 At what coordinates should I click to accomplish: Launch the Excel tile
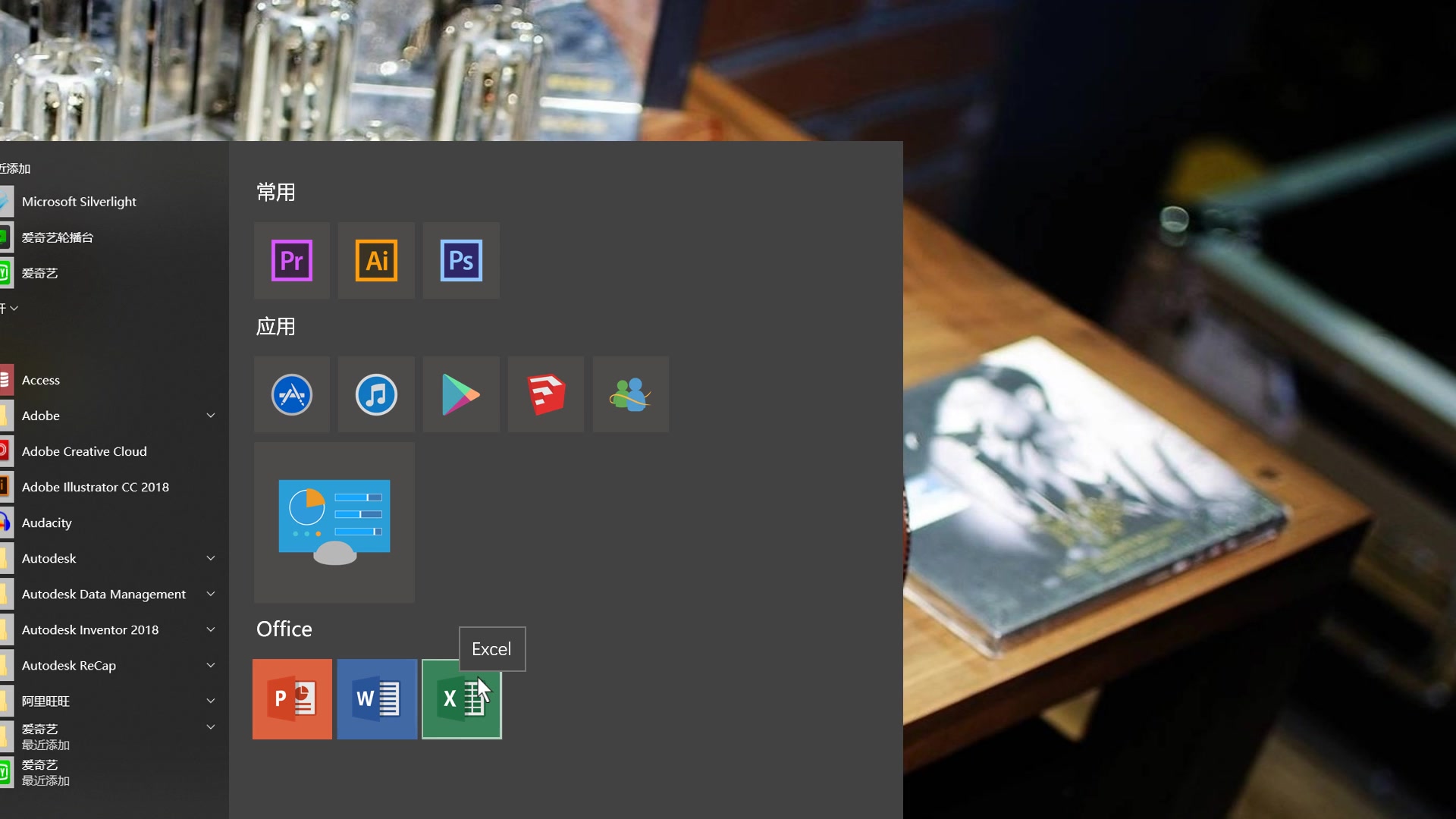coord(462,698)
